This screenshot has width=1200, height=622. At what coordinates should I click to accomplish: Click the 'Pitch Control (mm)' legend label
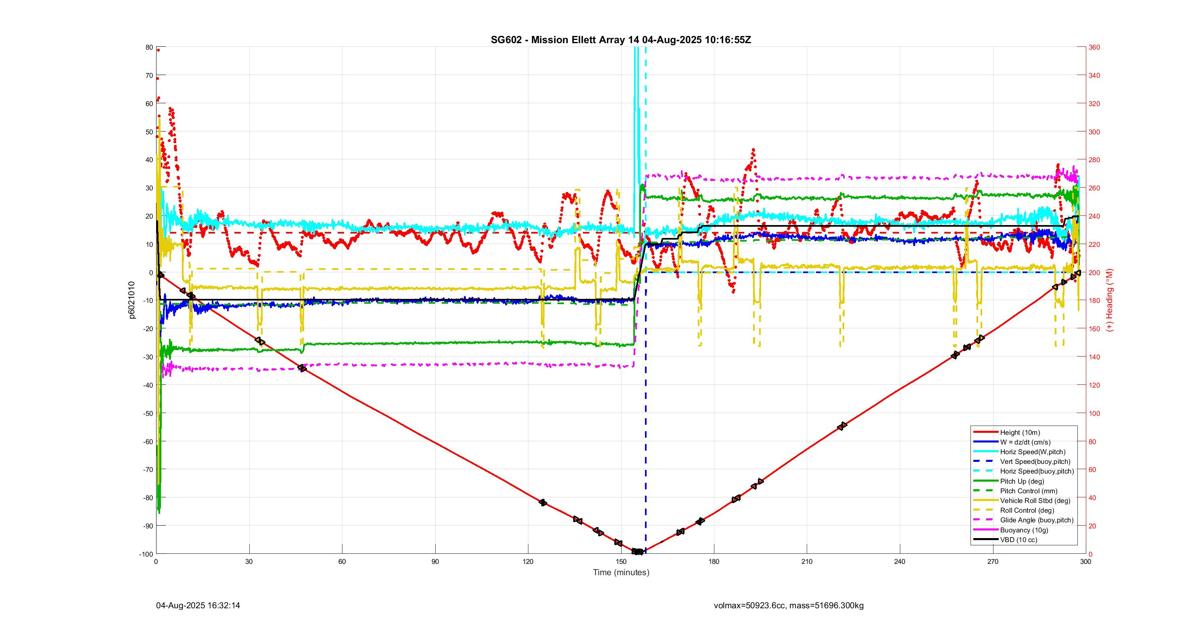coord(1029,490)
